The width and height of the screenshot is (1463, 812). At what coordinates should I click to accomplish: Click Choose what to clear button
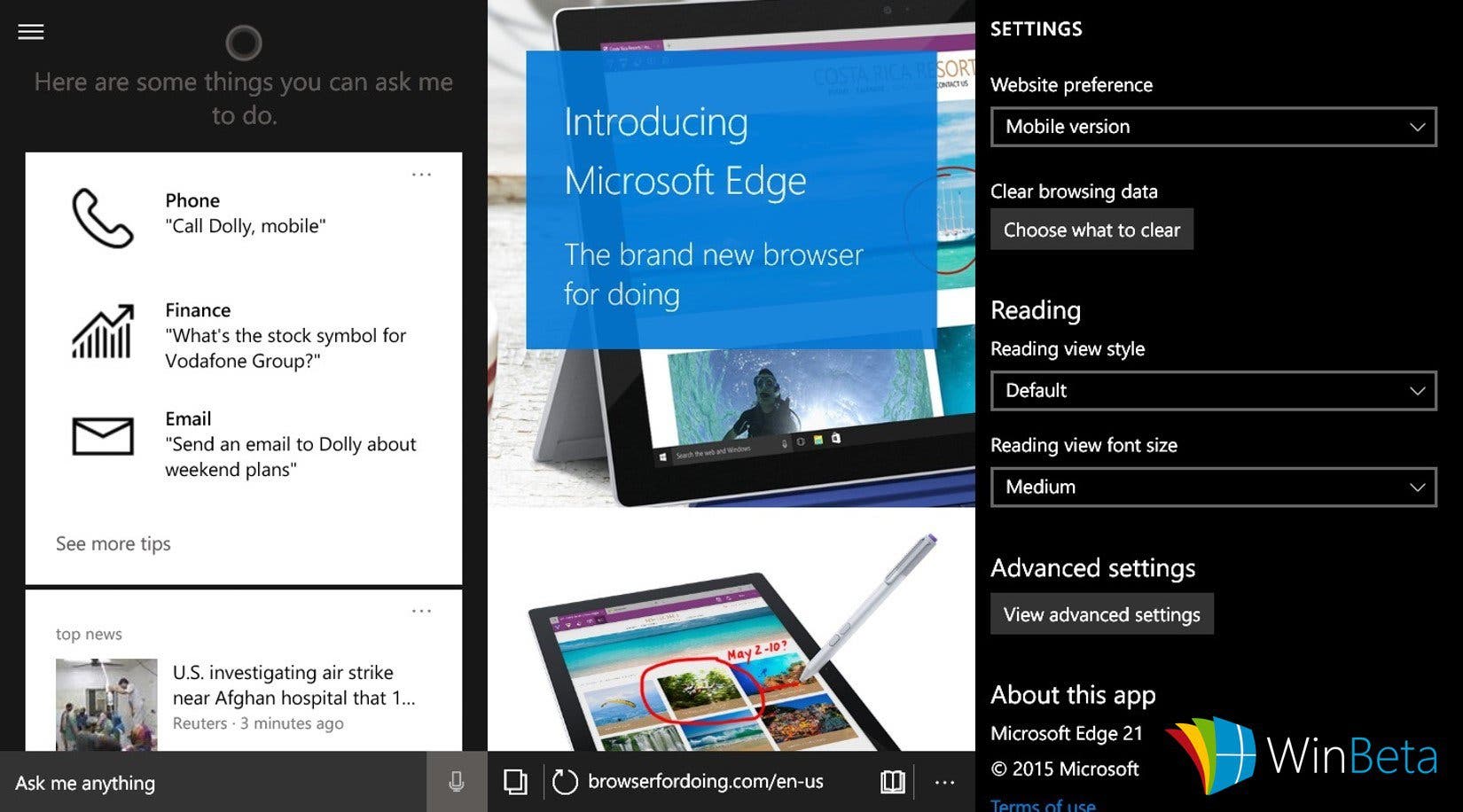point(1091,230)
